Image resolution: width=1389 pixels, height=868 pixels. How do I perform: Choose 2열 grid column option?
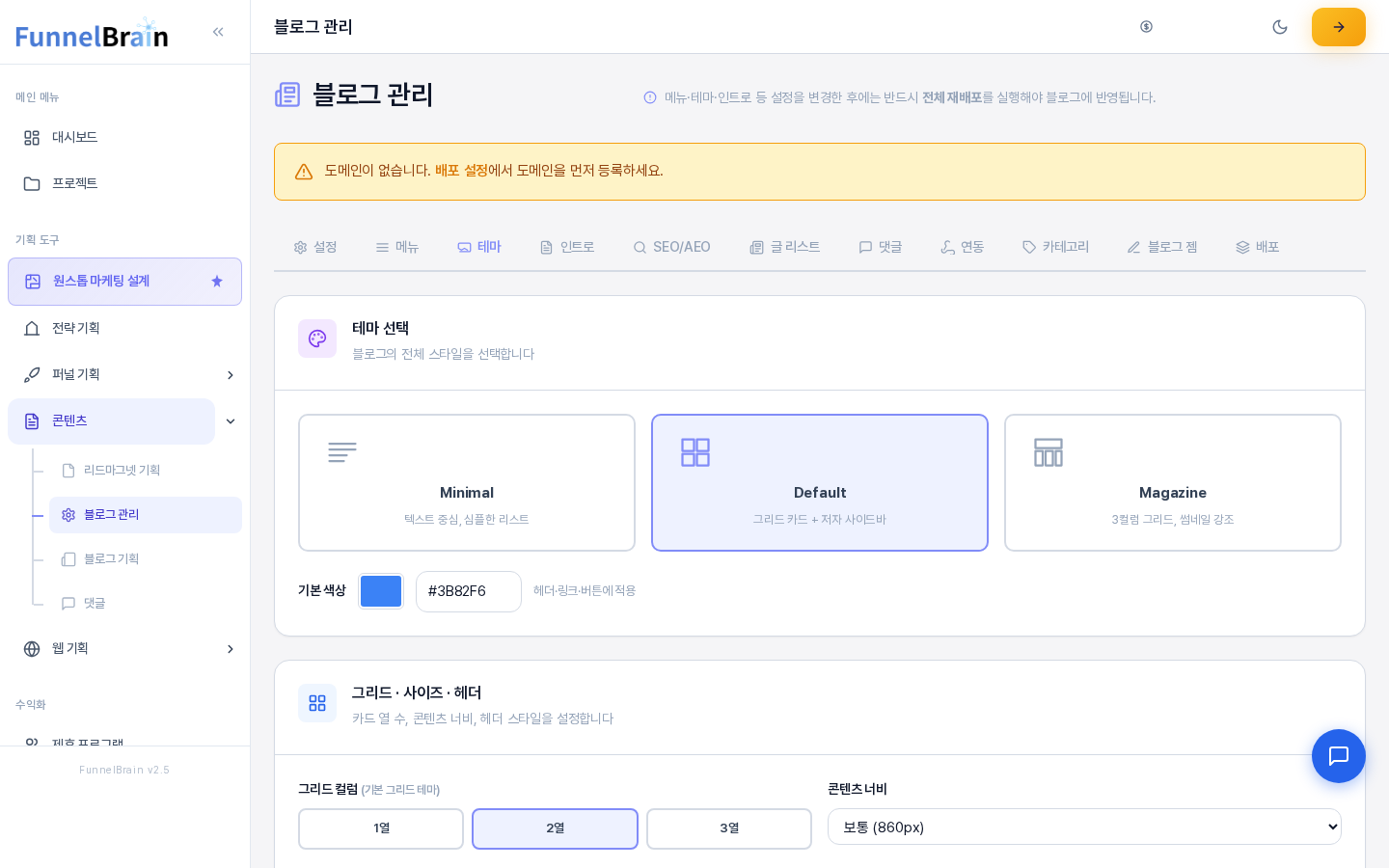tap(555, 828)
